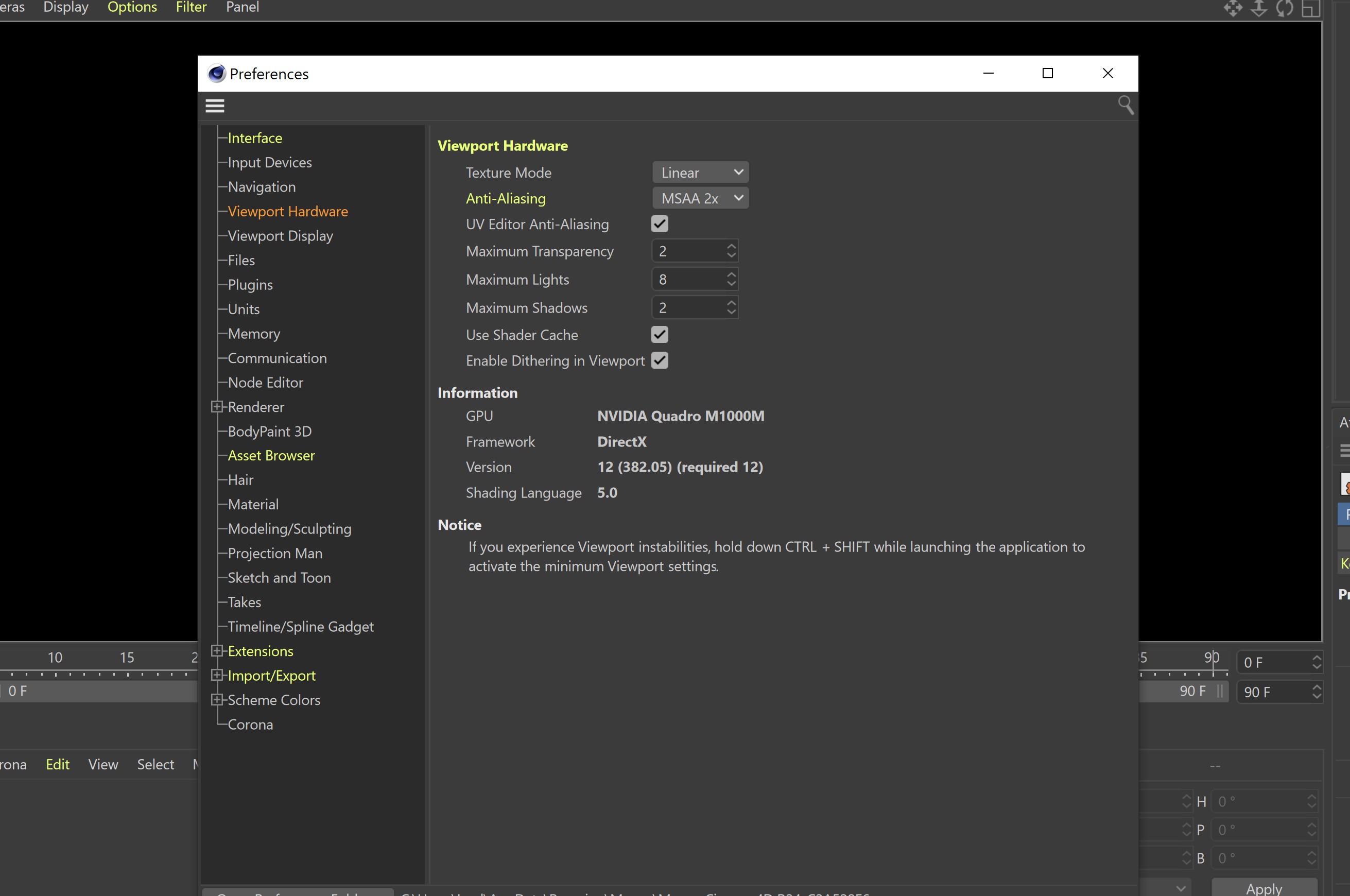This screenshot has height=896, width=1350.
Task: Click the viewport zoom camera icon
Action: (x=1258, y=8)
